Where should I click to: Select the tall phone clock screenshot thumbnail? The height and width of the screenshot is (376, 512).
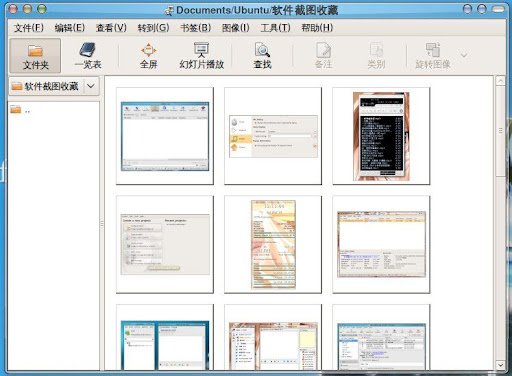click(x=273, y=244)
